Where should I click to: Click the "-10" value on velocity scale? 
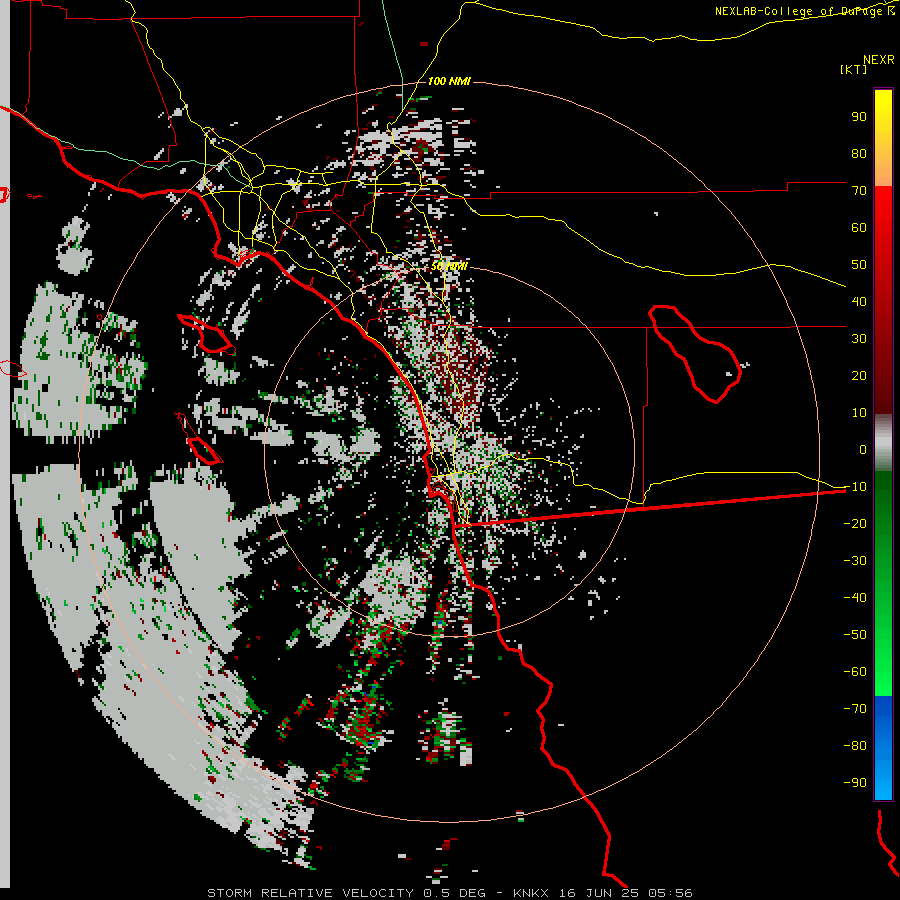point(855,487)
